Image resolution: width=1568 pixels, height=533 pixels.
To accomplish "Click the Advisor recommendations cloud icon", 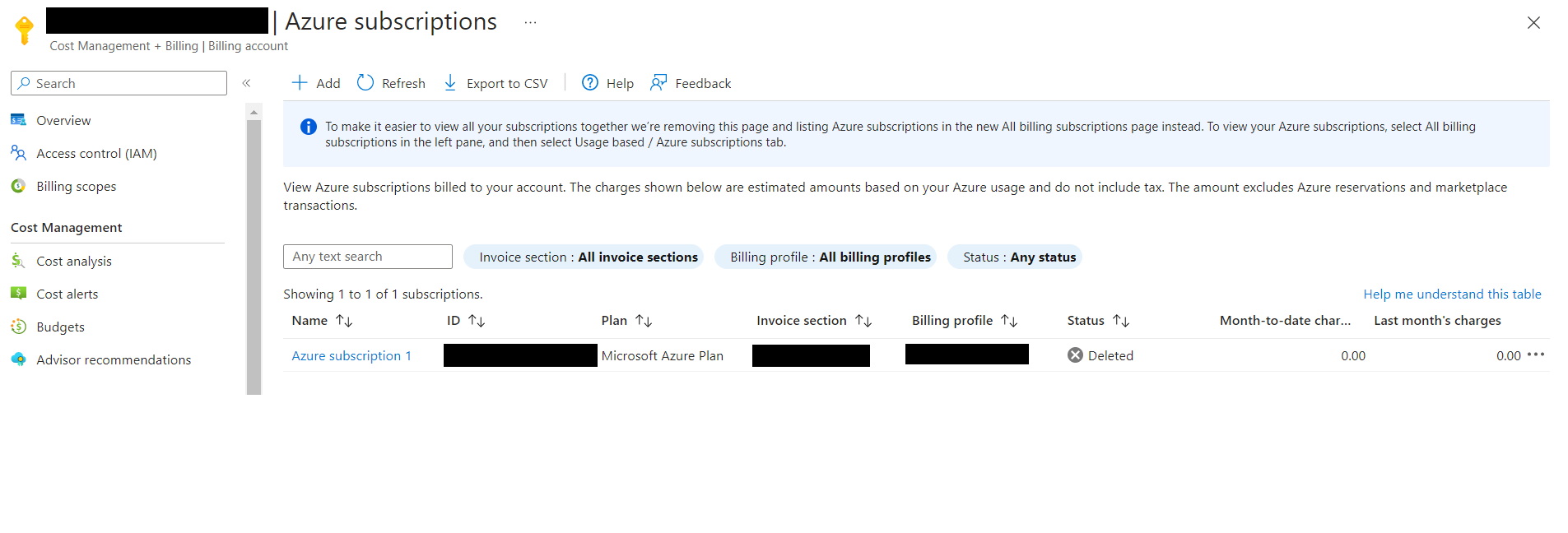I will (x=18, y=359).
